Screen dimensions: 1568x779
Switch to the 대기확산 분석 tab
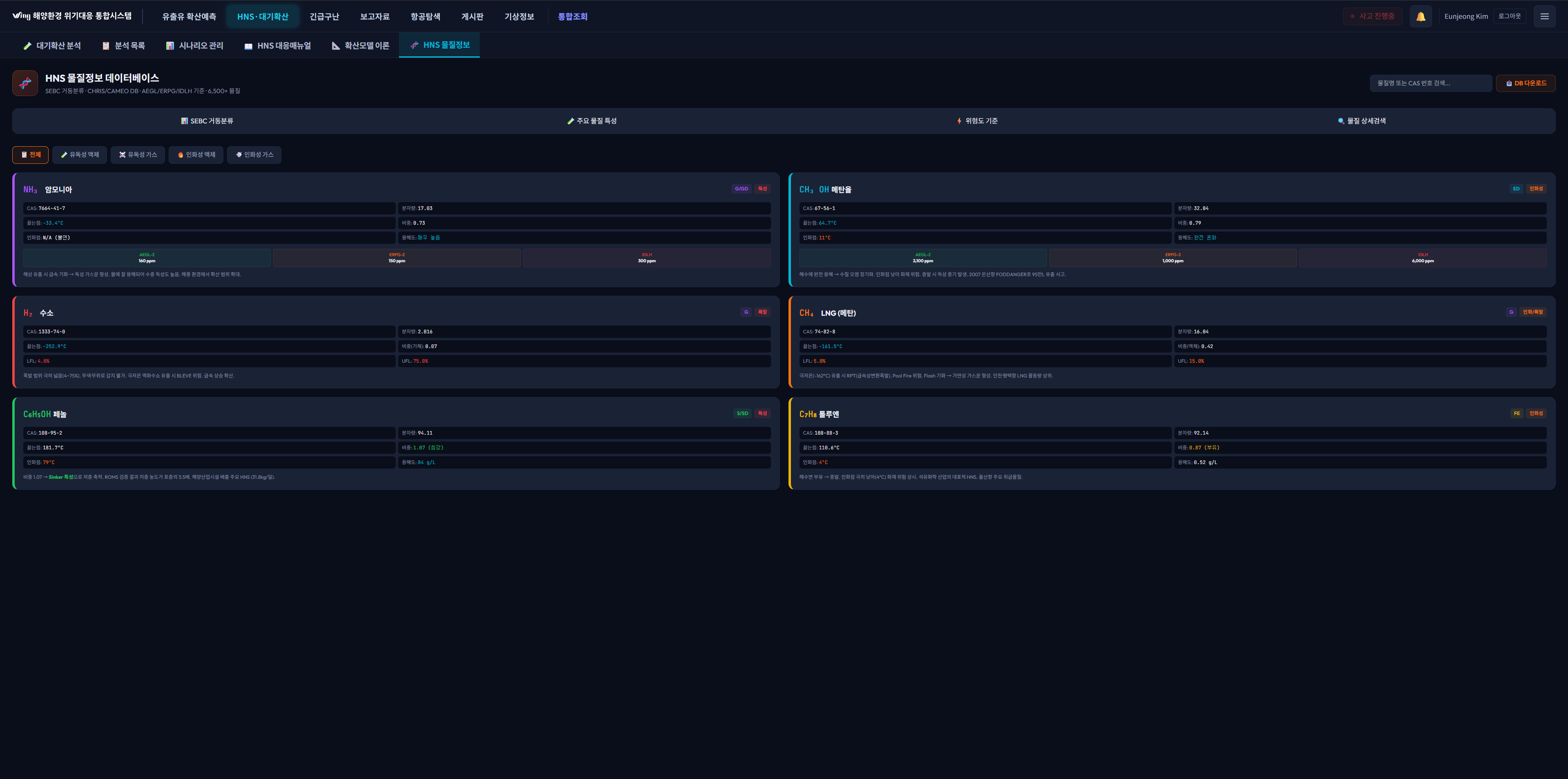(x=52, y=46)
